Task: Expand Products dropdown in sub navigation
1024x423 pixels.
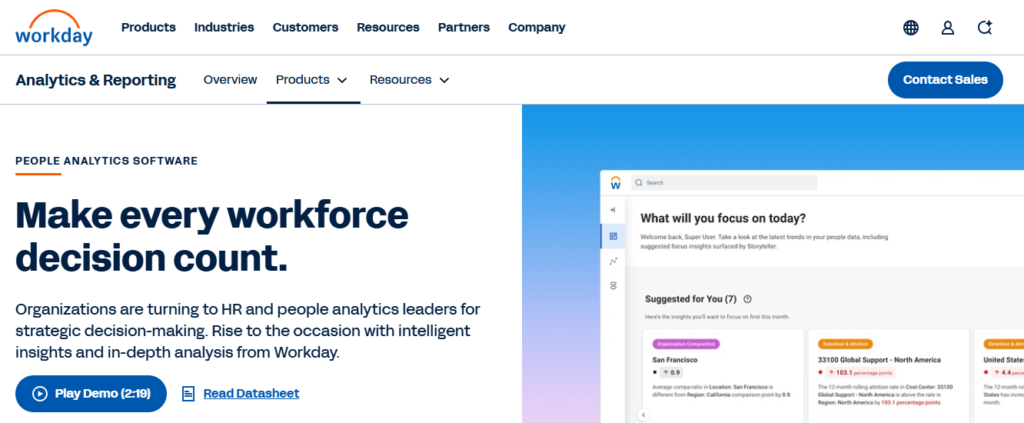Action: pyautogui.click(x=312, y=80)
